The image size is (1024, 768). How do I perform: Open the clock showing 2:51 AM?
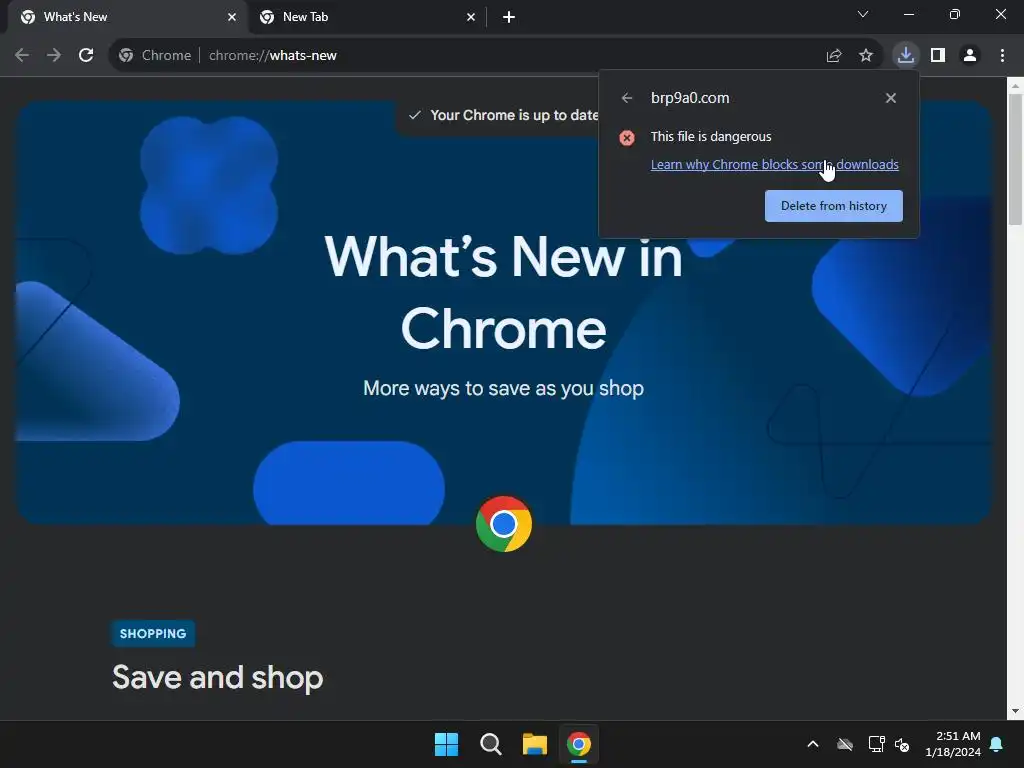click(x=953, y=744)
